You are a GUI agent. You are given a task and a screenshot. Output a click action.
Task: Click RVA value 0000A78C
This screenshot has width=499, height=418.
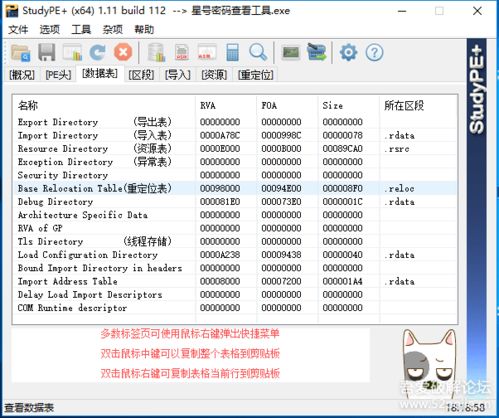220,135
